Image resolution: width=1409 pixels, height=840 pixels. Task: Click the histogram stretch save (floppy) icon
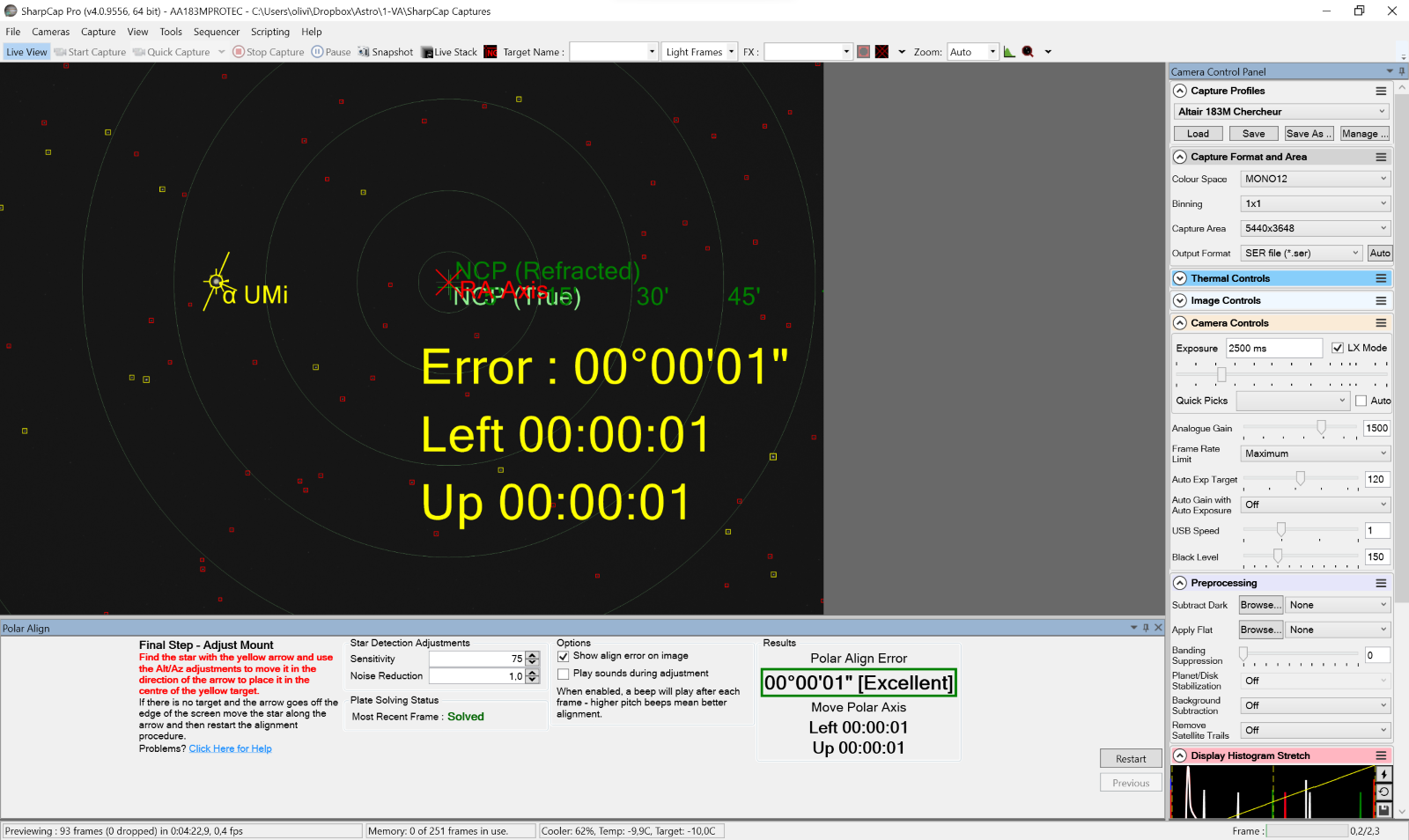click(1383, 809)
